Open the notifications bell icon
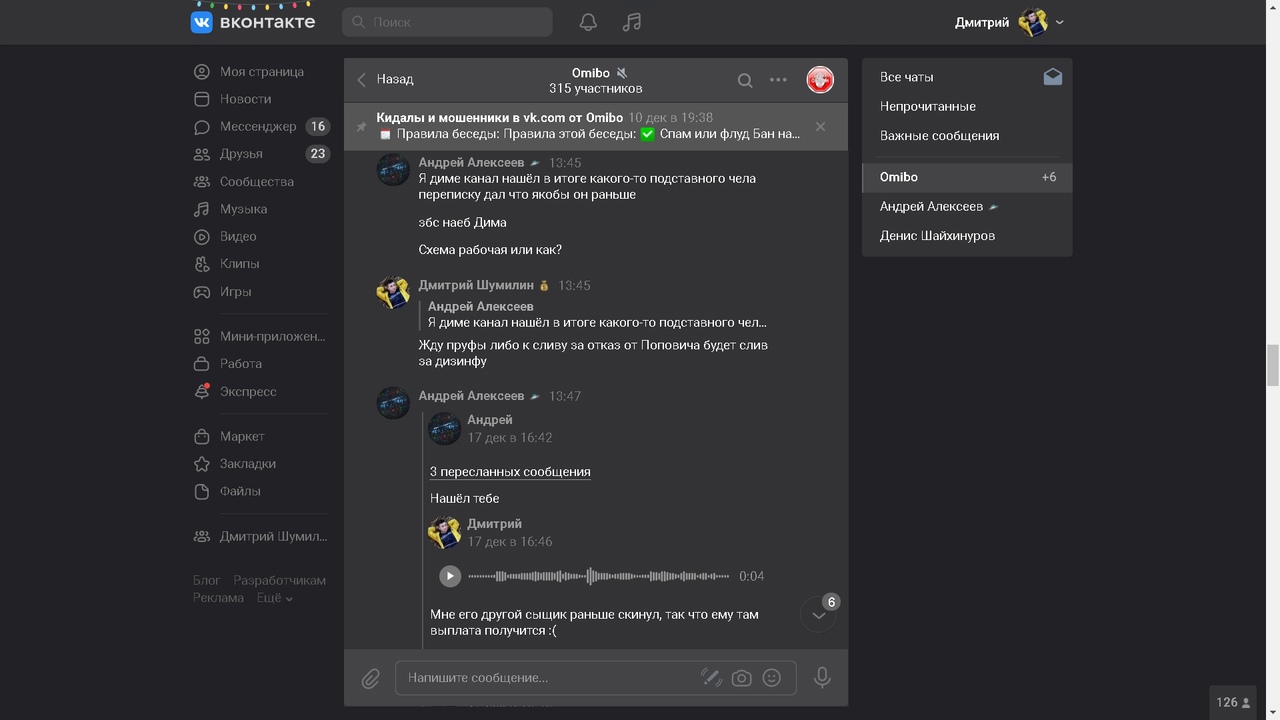Viewport: 1280px width, 720px height. 588,22
